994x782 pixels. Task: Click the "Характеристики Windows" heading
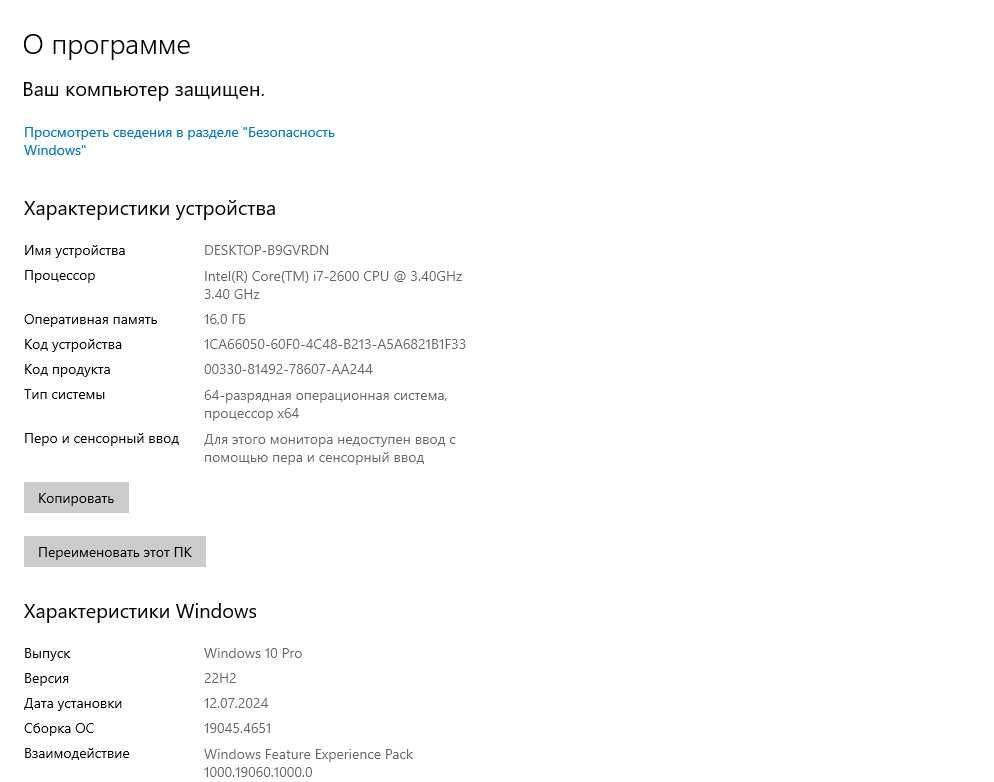(140, 612)
